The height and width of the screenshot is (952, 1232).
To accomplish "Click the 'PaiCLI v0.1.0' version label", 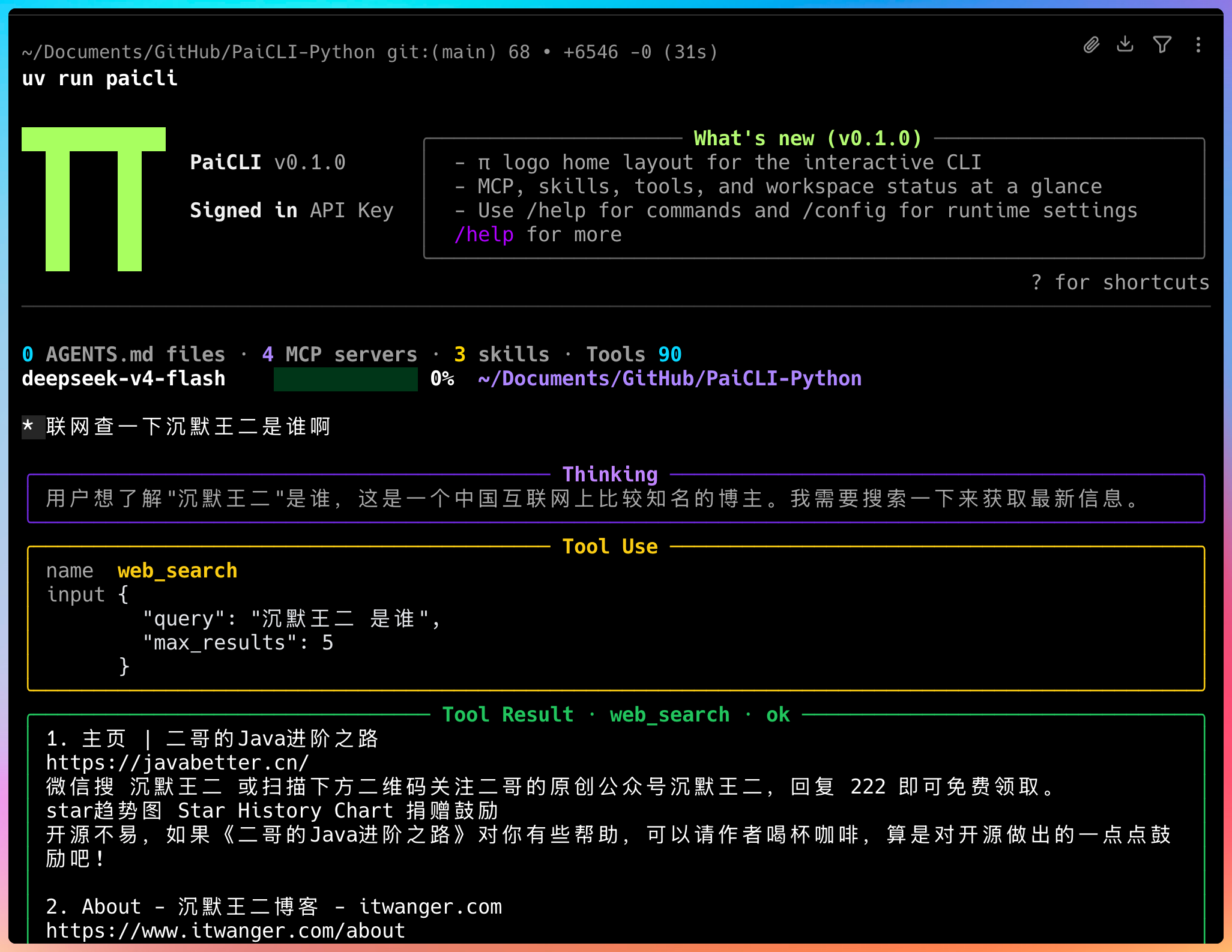I will [268, 163].
